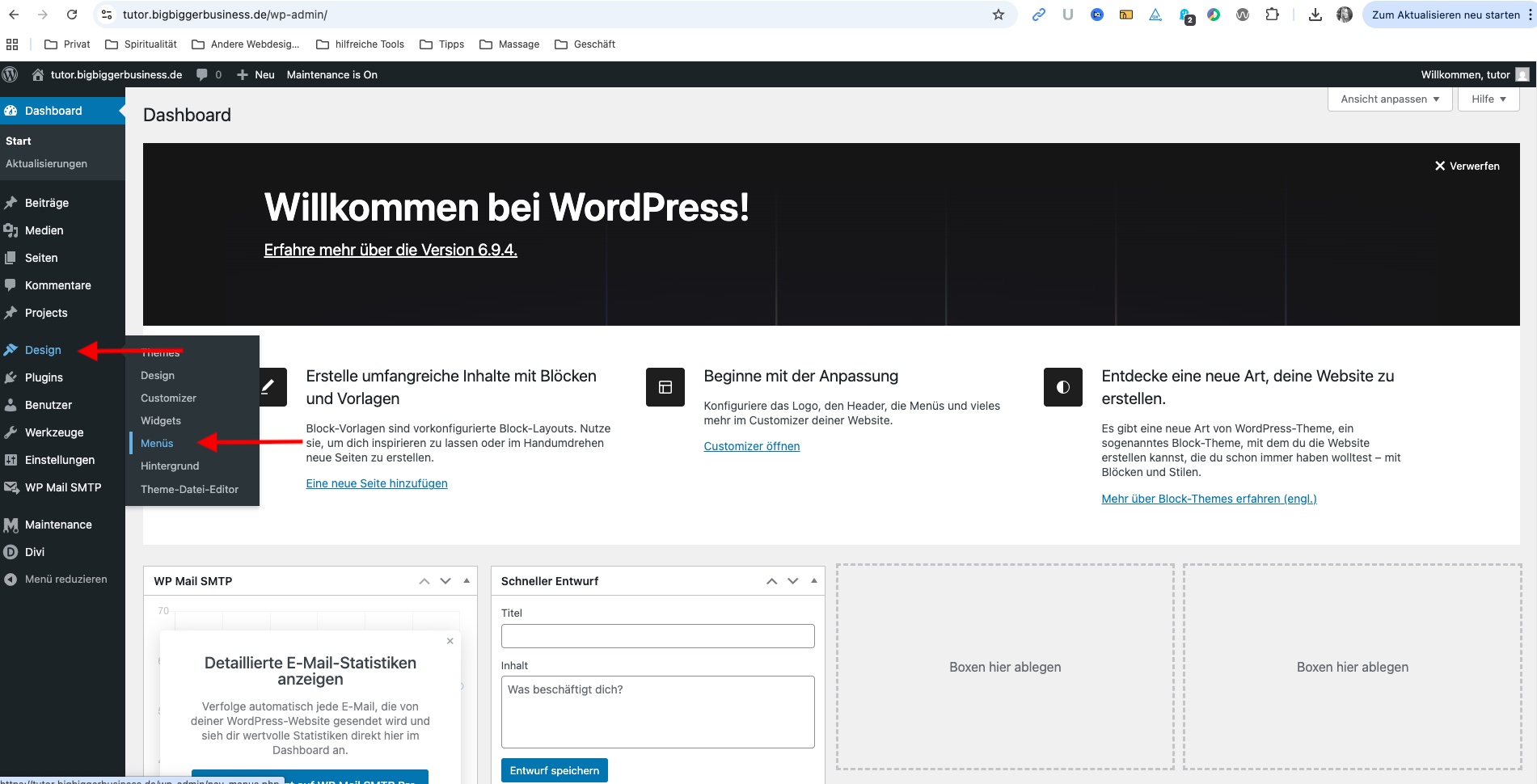This screenshot has width=1537, height=784.
Task: Open Projects in the sidebar
Action: pyautogui.click(x=46, y=313)
